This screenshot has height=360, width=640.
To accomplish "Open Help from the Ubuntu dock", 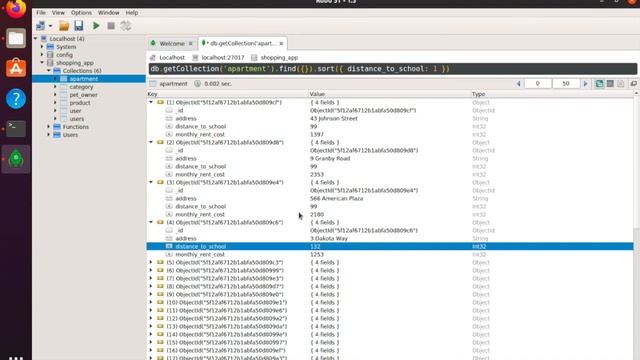I will [16, 98].
